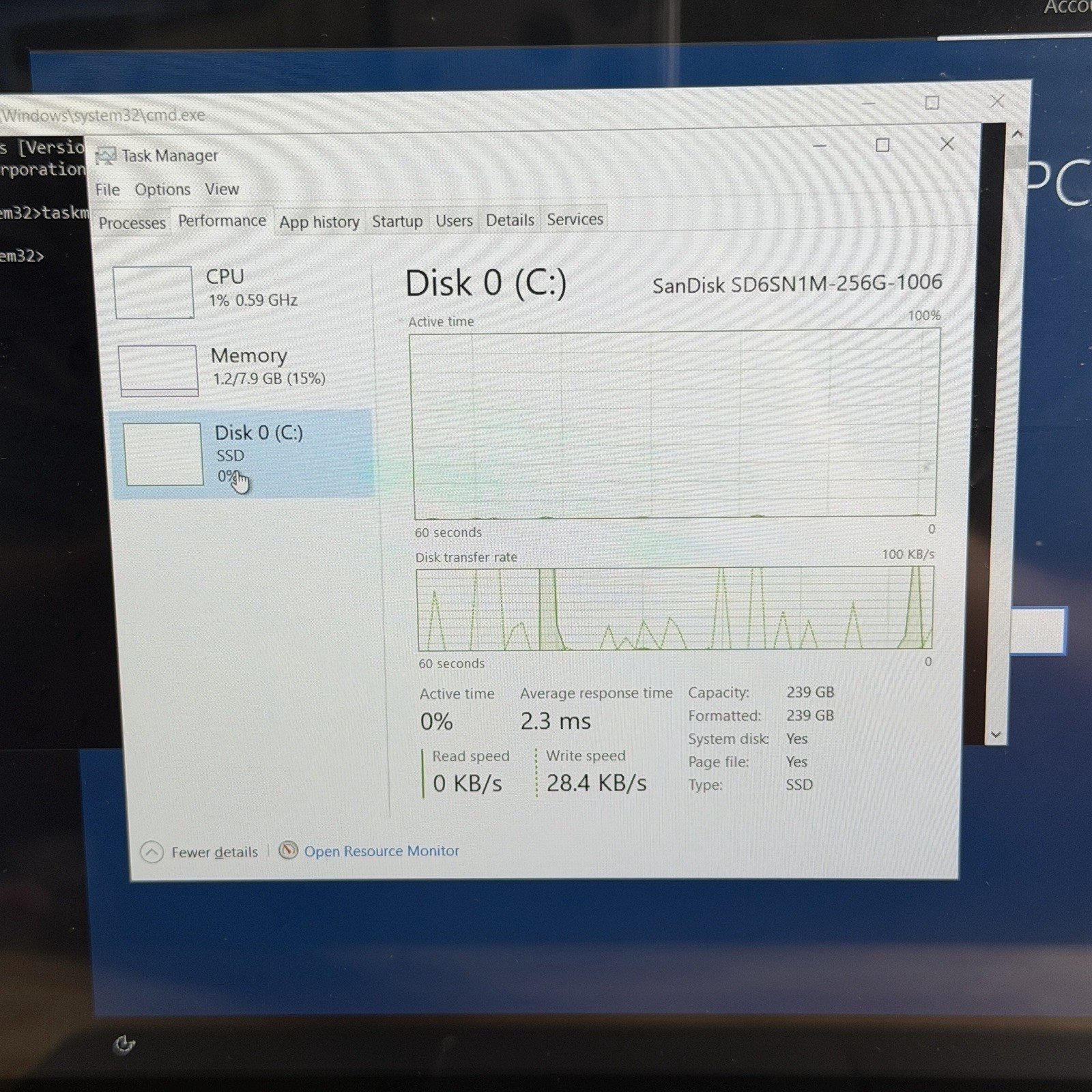Switch to the Services tab

coord(575,219)
